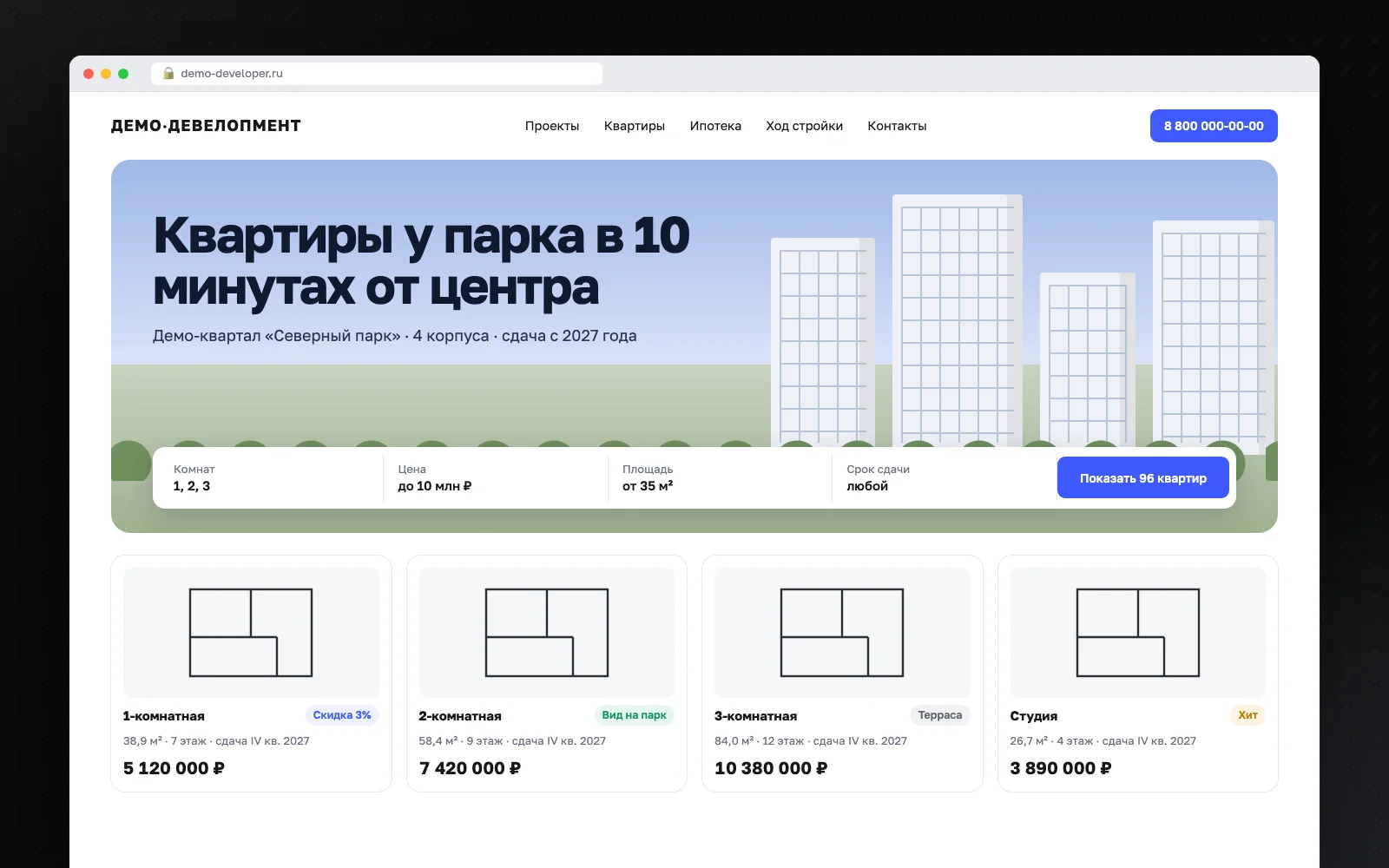
Task: Open the Площадь filter field
Action: point(720,477)
